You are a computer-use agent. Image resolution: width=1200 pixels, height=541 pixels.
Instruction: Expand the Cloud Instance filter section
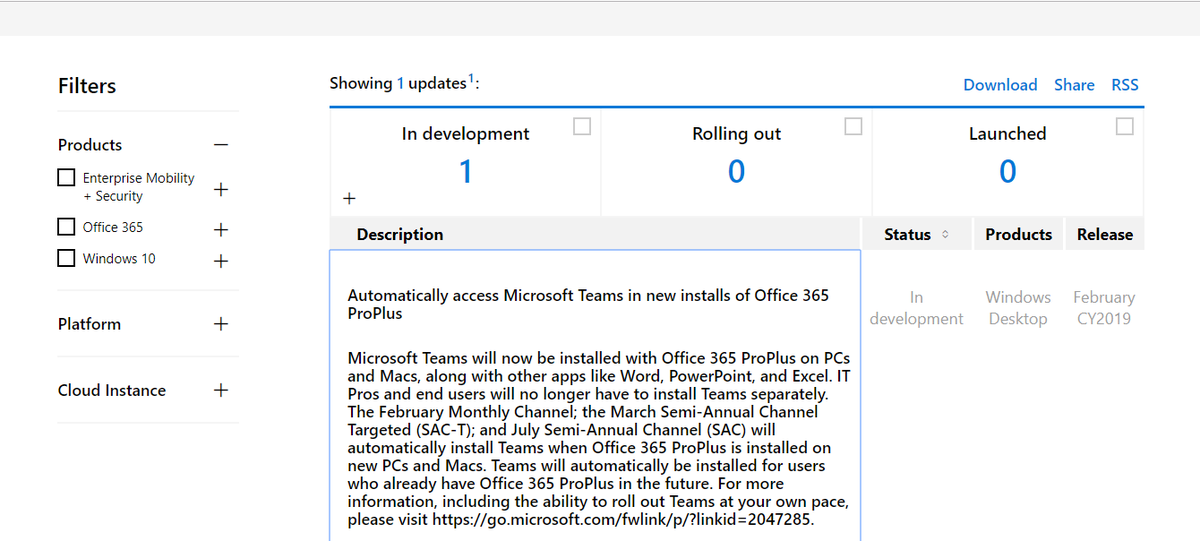(221, 390)
